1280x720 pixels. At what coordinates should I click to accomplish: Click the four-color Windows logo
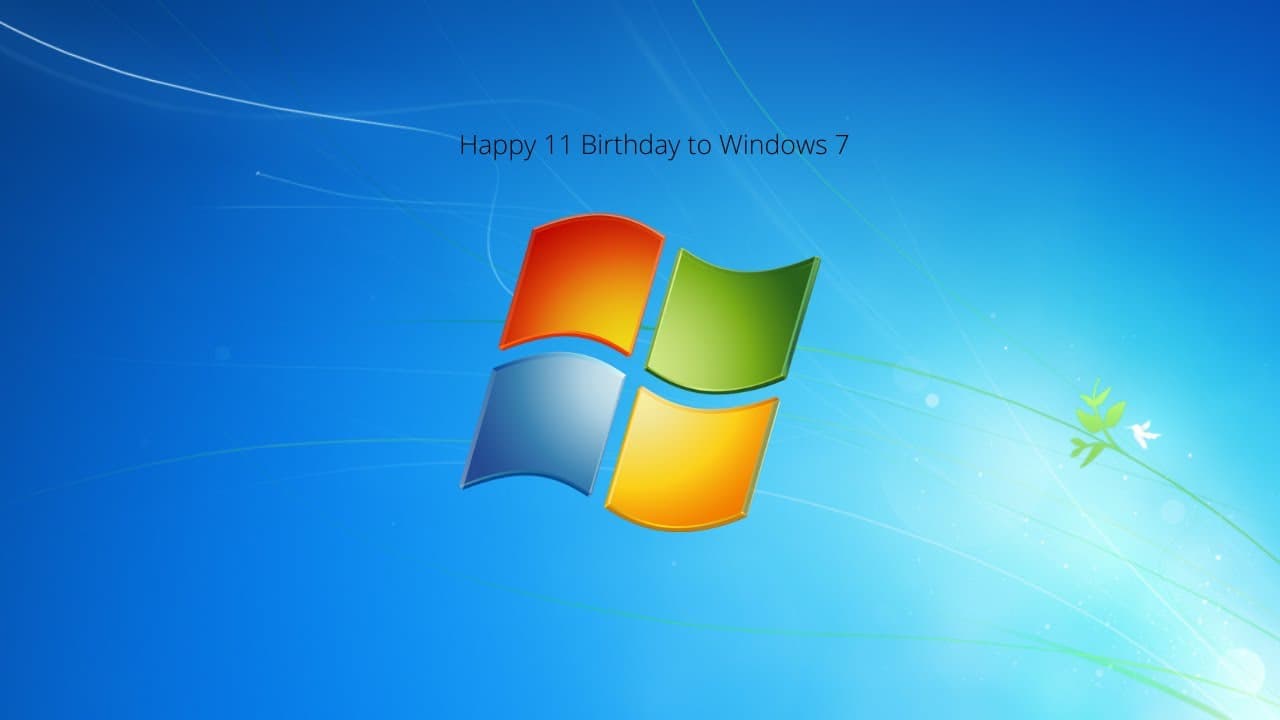tap(640, 372)
